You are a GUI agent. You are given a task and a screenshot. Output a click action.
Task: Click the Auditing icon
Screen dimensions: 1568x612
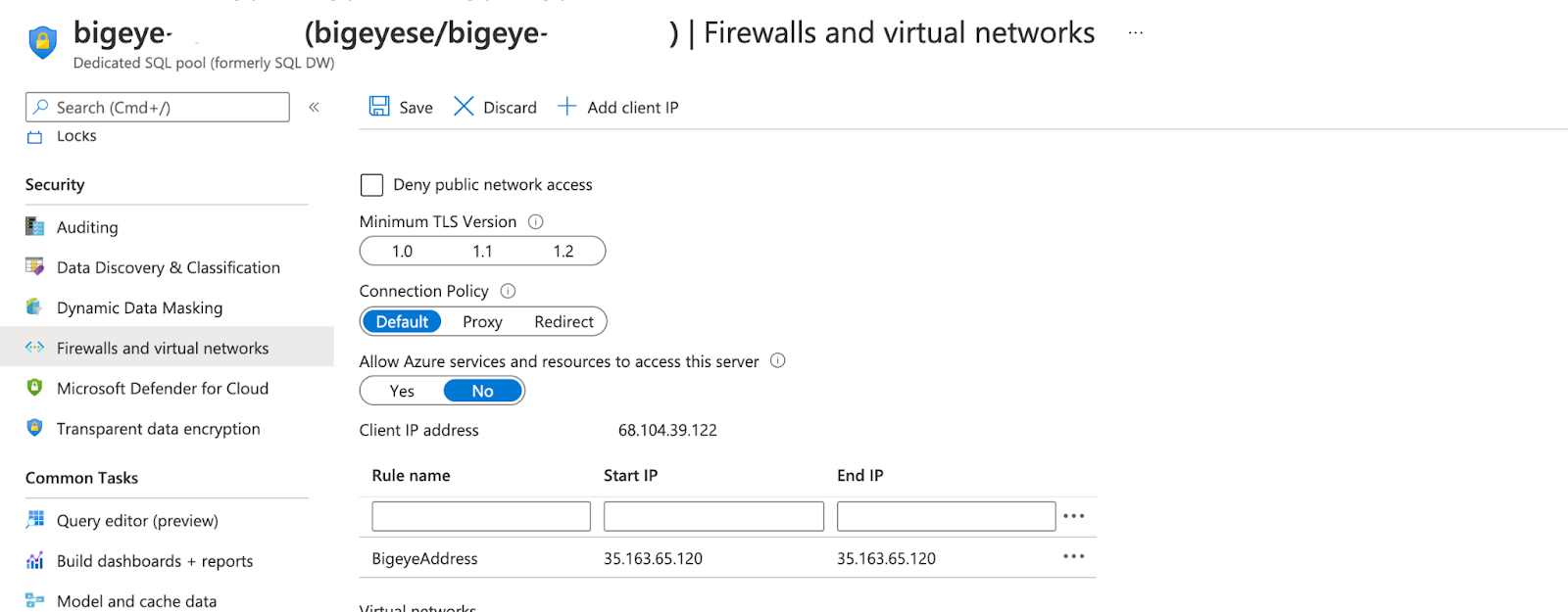[35, 227]
